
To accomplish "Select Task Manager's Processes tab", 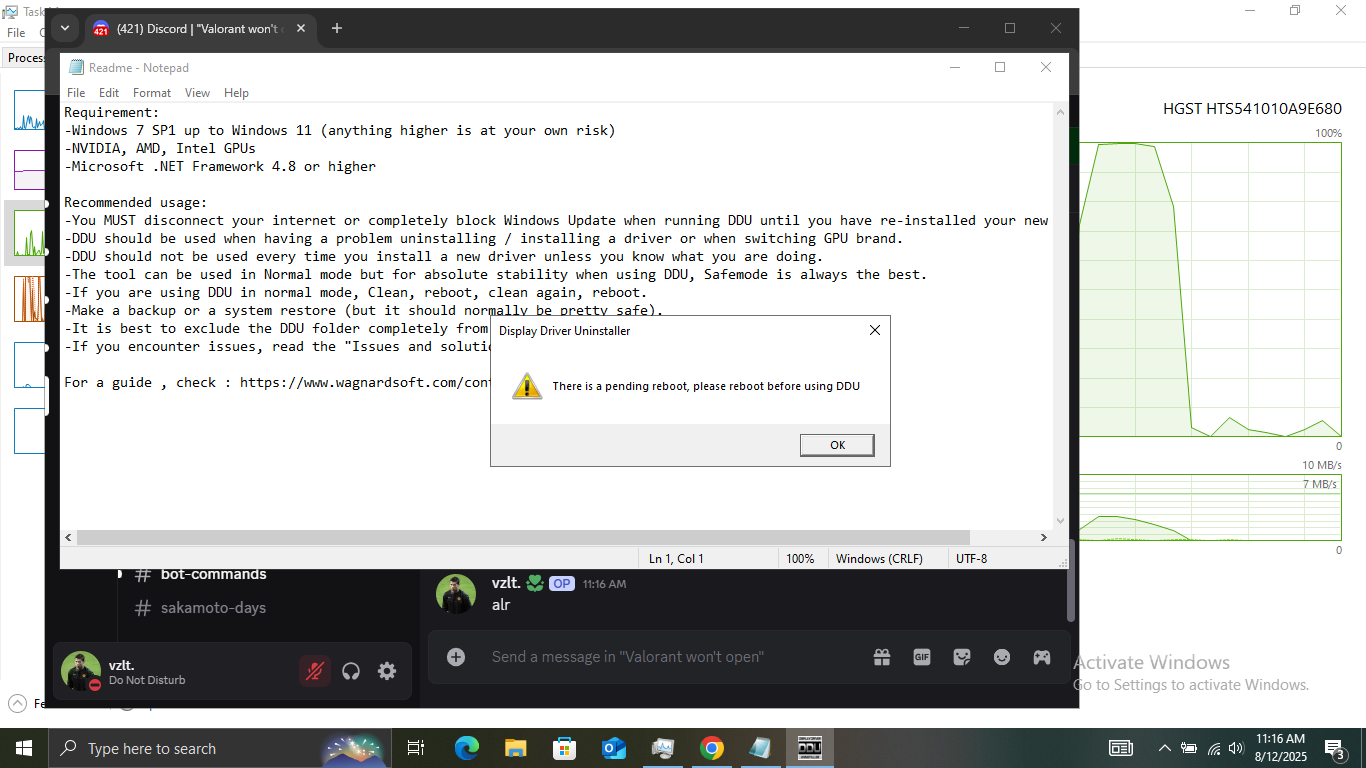I will coord(24,58).
